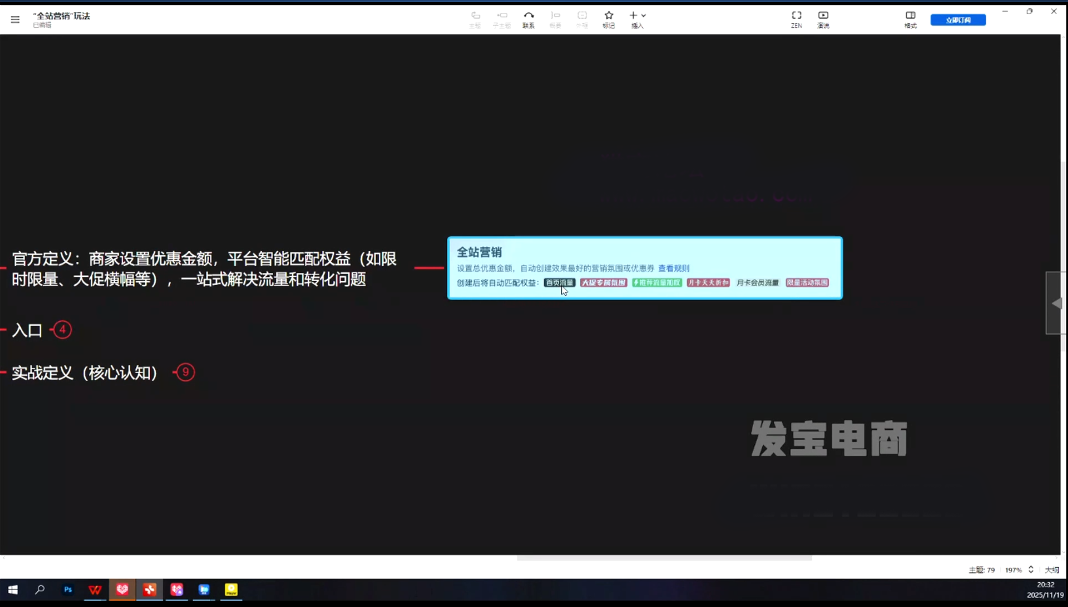Expand the 入口 node with 4 children
The width and height of the screenshot is (1068, 607).
pyautogui.click(x=62, y=330)
